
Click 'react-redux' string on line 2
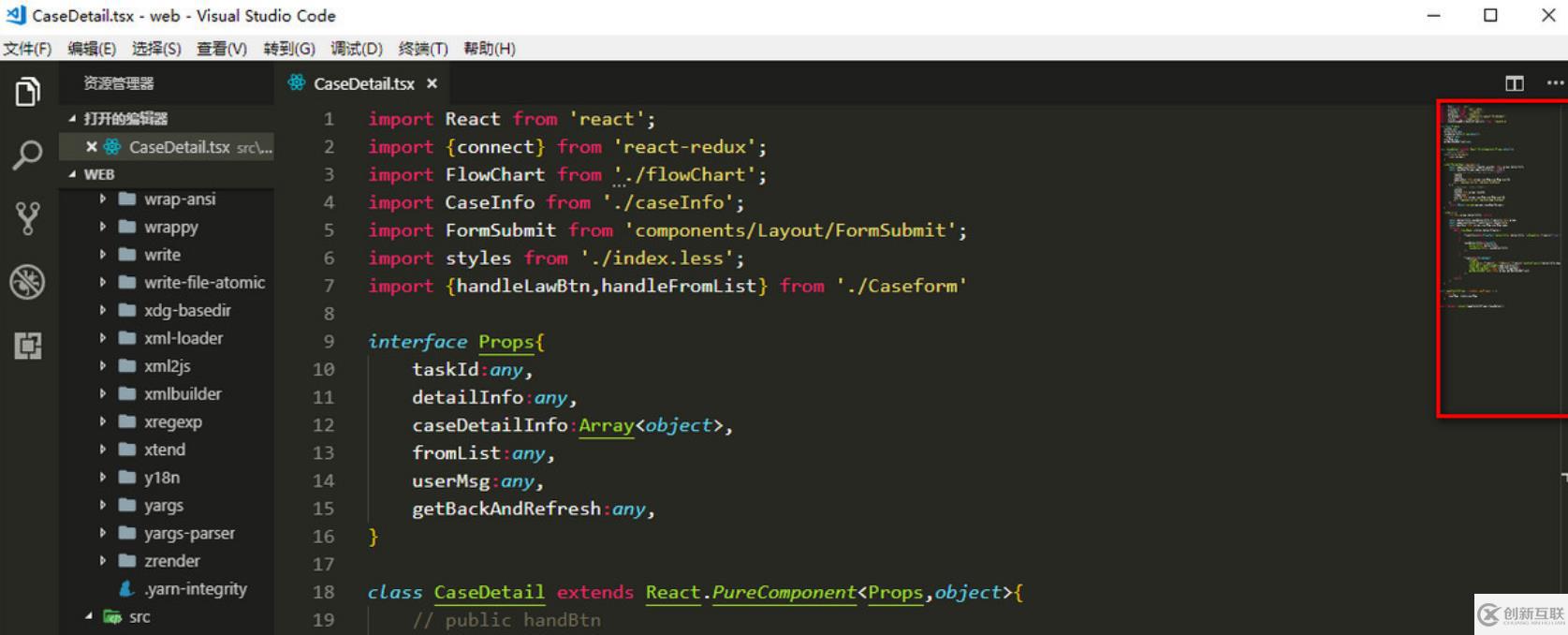pyautogui.click(x=685, y=147)
